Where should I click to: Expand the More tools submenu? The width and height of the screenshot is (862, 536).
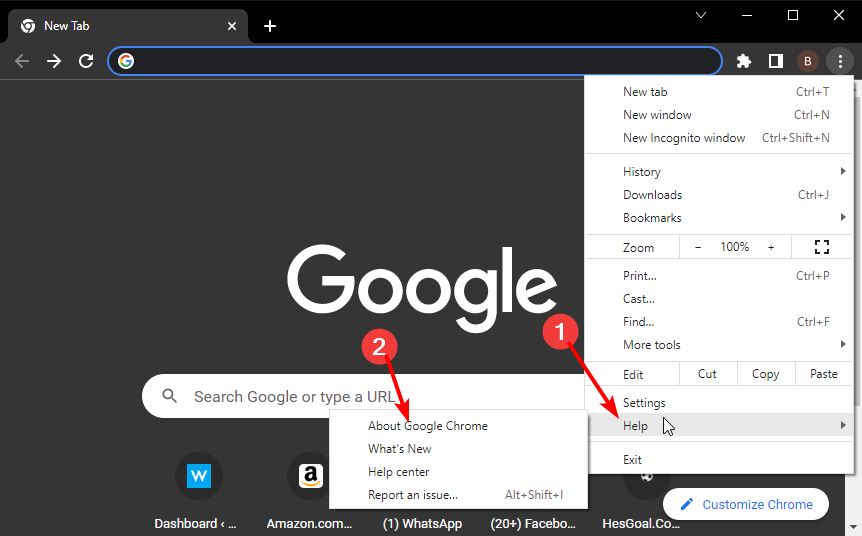point(720,345)
